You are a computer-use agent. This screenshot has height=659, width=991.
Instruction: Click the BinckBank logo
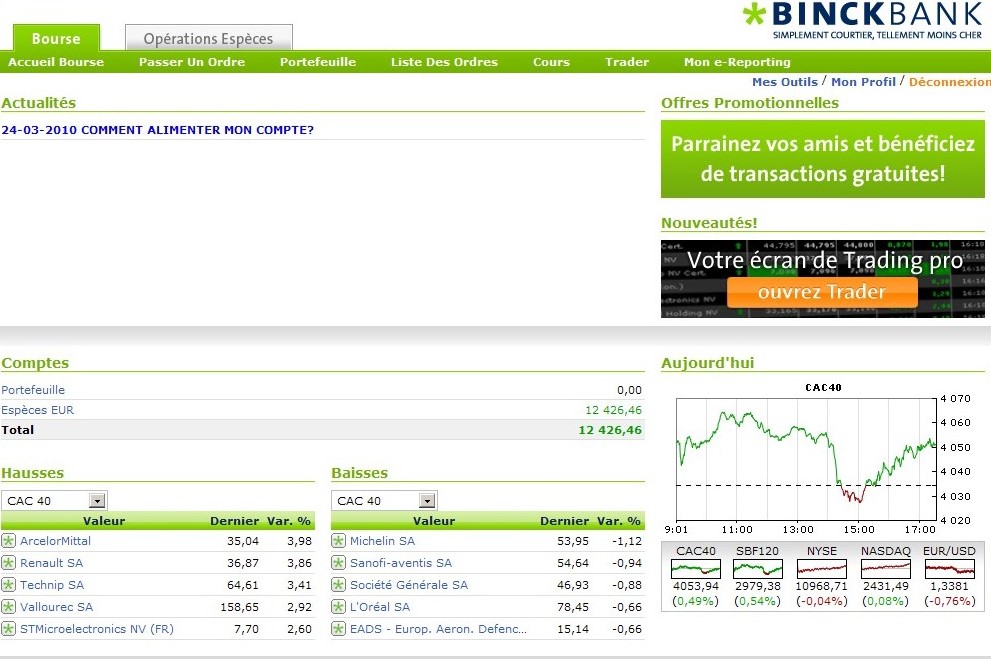click(863, 20)
